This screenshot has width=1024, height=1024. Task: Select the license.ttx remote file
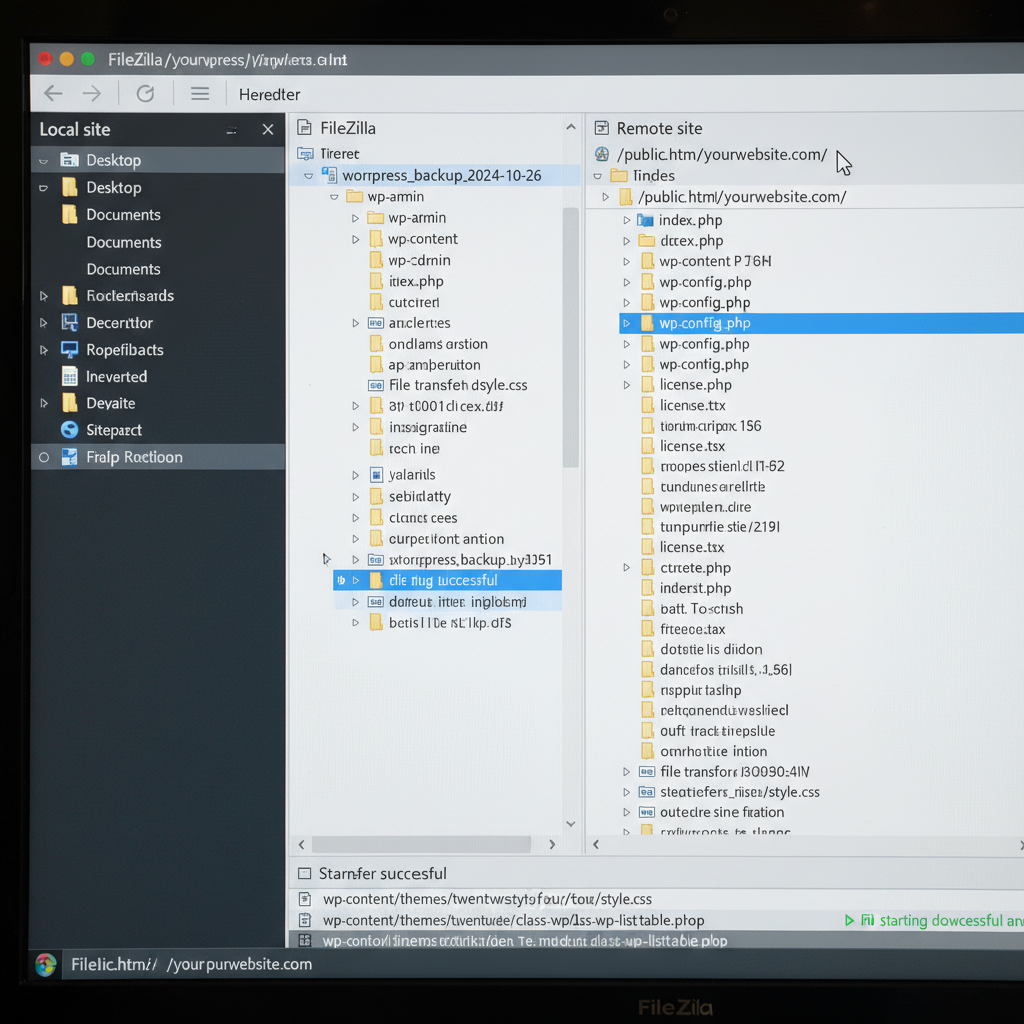(x=692, y=406)
